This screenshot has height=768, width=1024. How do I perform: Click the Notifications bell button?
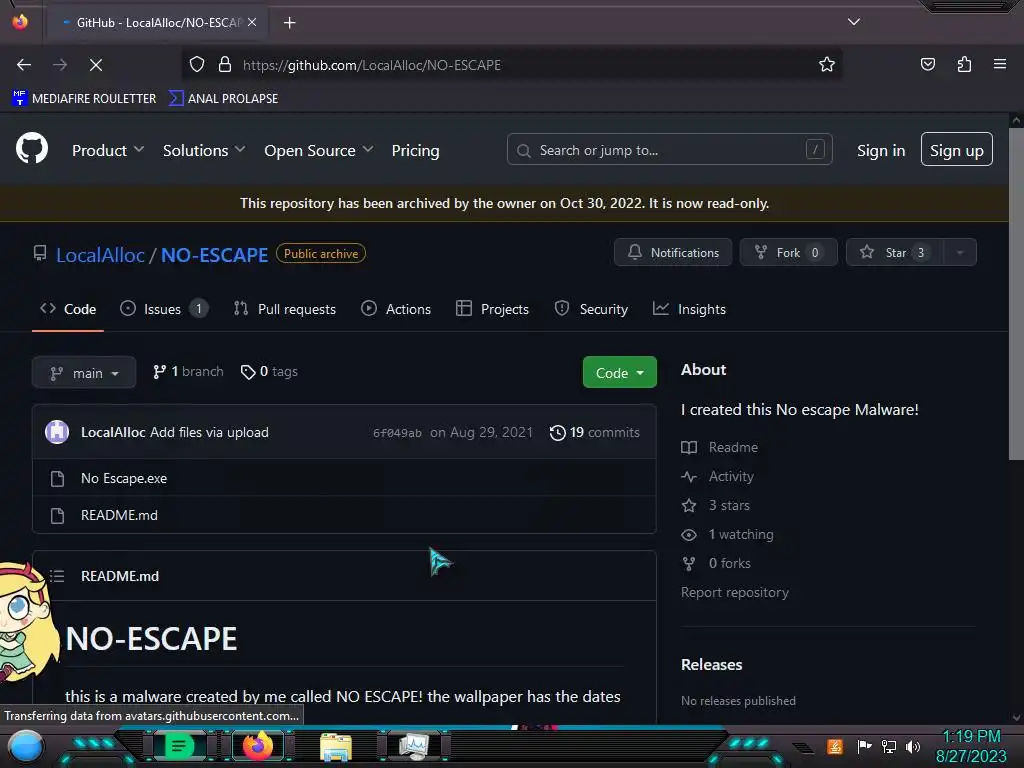pyautogui.click(x=673, y=252)
